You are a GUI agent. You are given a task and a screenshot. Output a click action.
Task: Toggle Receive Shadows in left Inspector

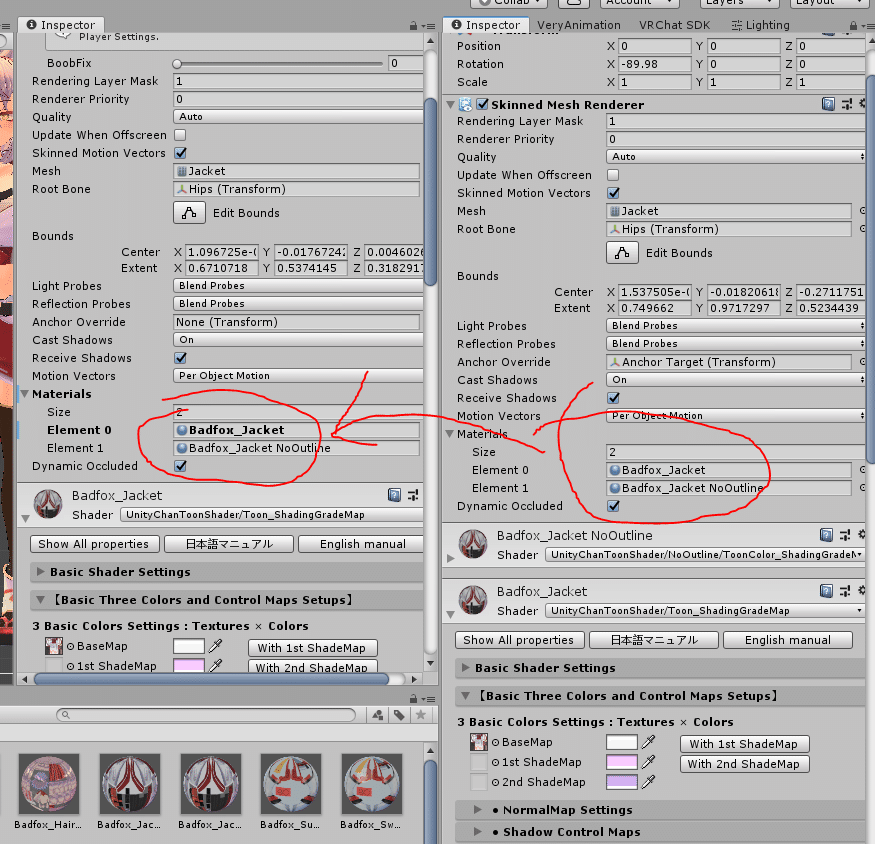click(x=180, y=358)
